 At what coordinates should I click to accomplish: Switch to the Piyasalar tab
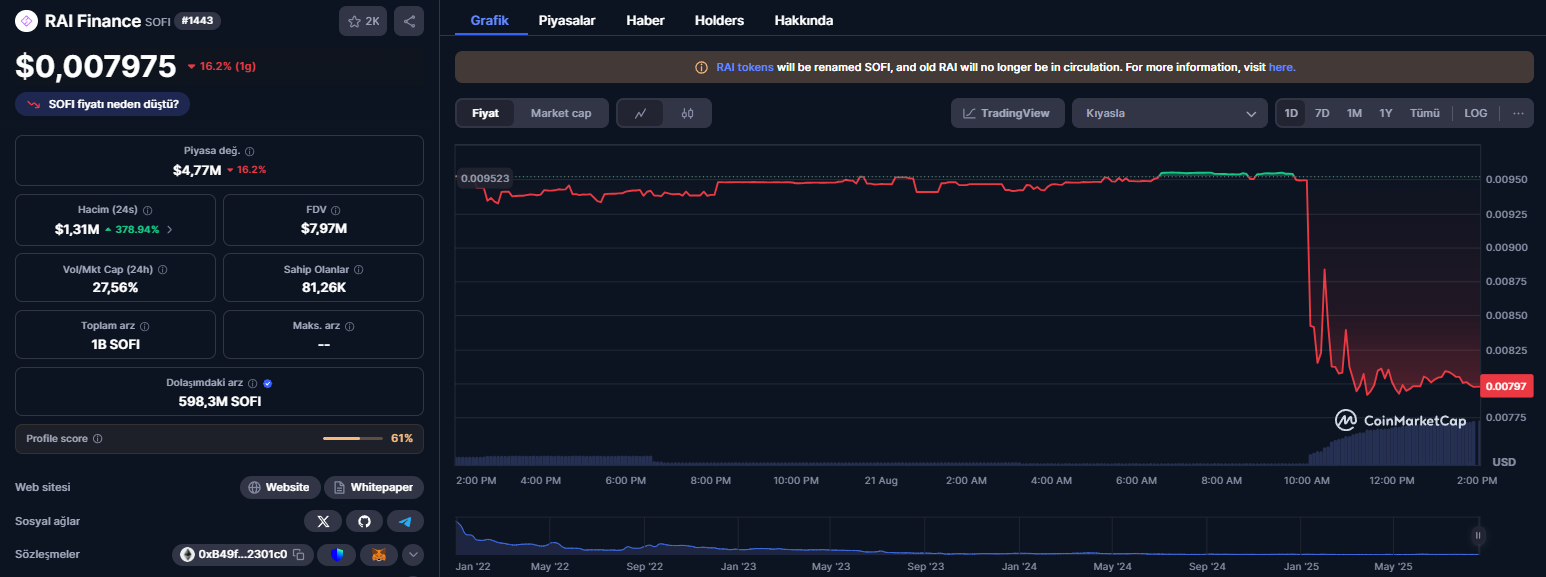click(x=567, y=20)
